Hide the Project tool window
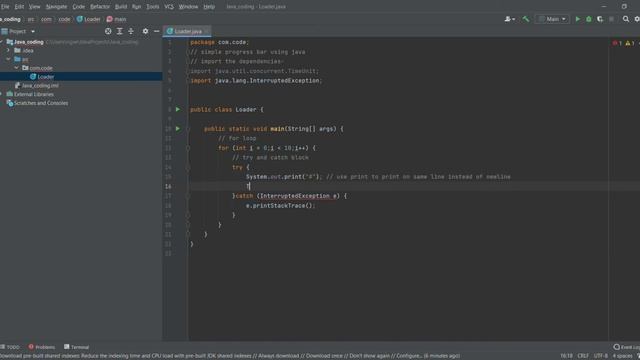640x360 pixels. [157, 31]
